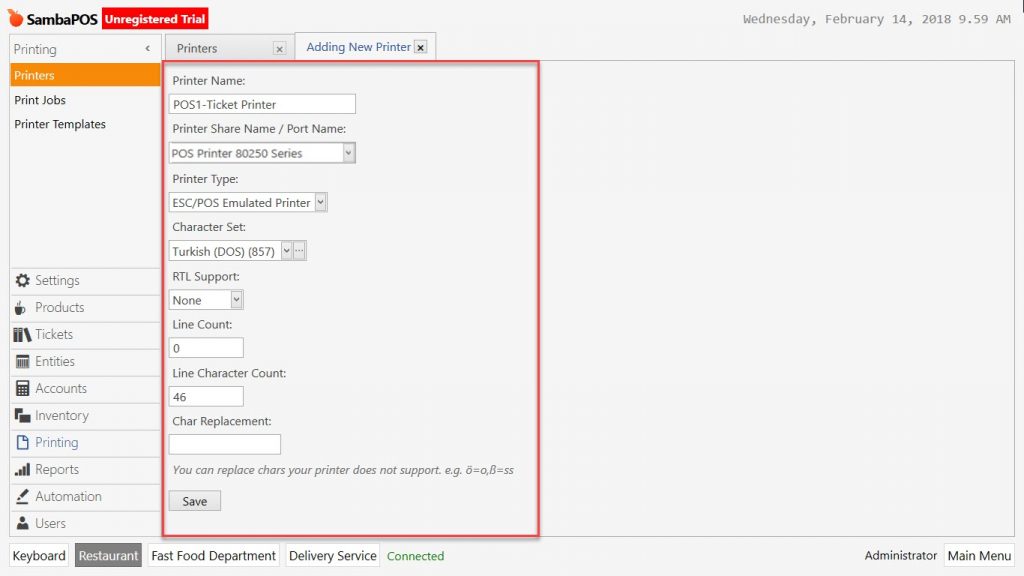Select the Restaurant department button

coord(108,556)
